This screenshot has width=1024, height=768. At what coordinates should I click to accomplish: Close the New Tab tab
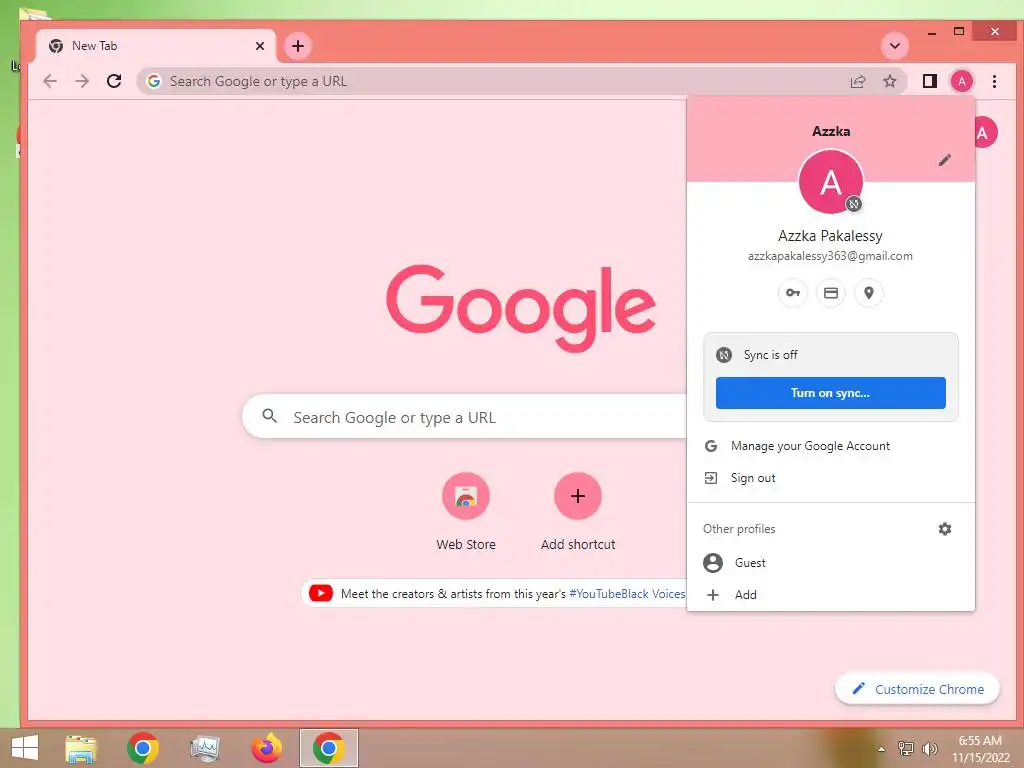pos(260,46)
